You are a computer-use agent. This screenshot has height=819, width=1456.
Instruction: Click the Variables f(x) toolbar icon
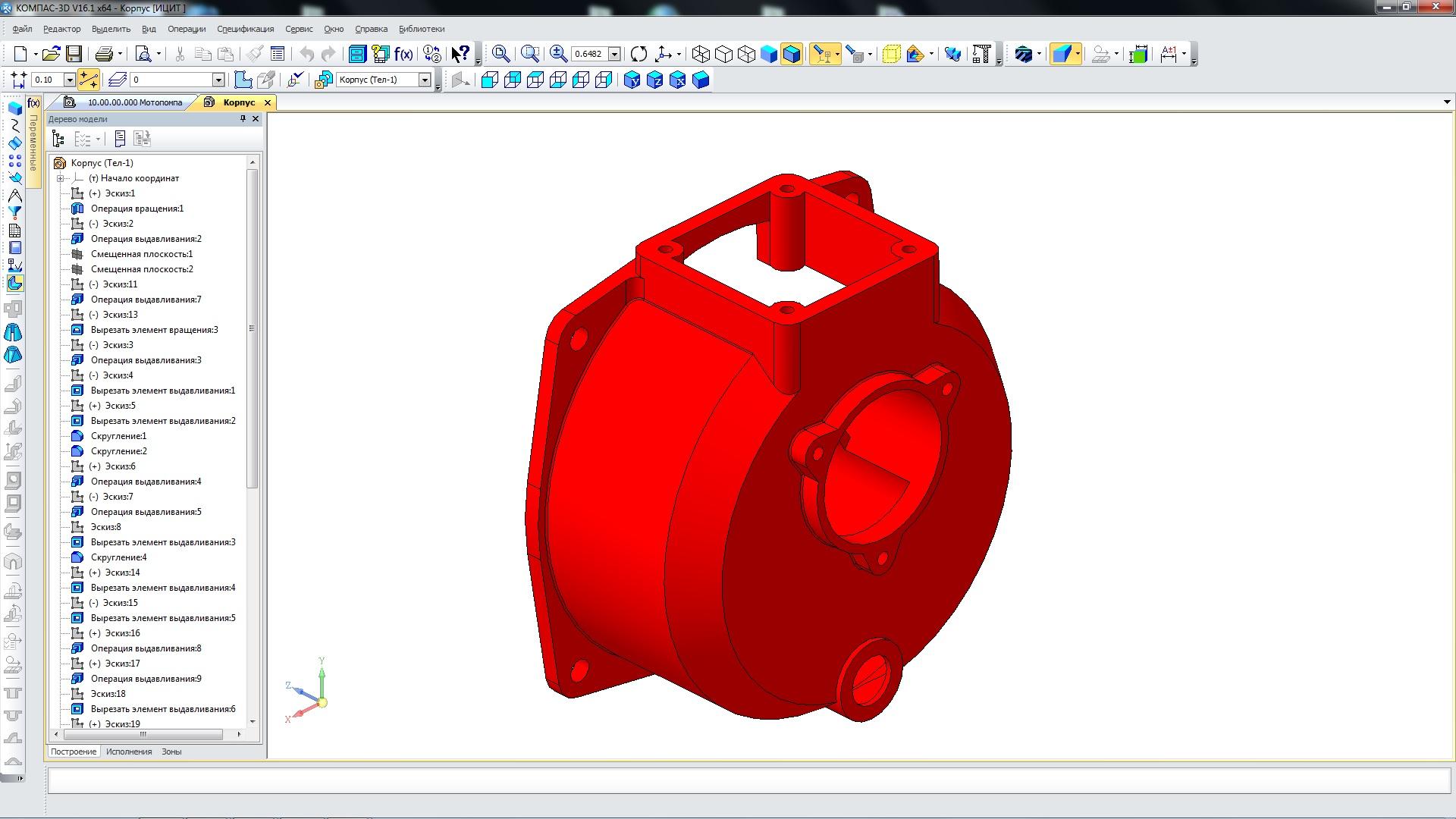(x=403, y=54)
